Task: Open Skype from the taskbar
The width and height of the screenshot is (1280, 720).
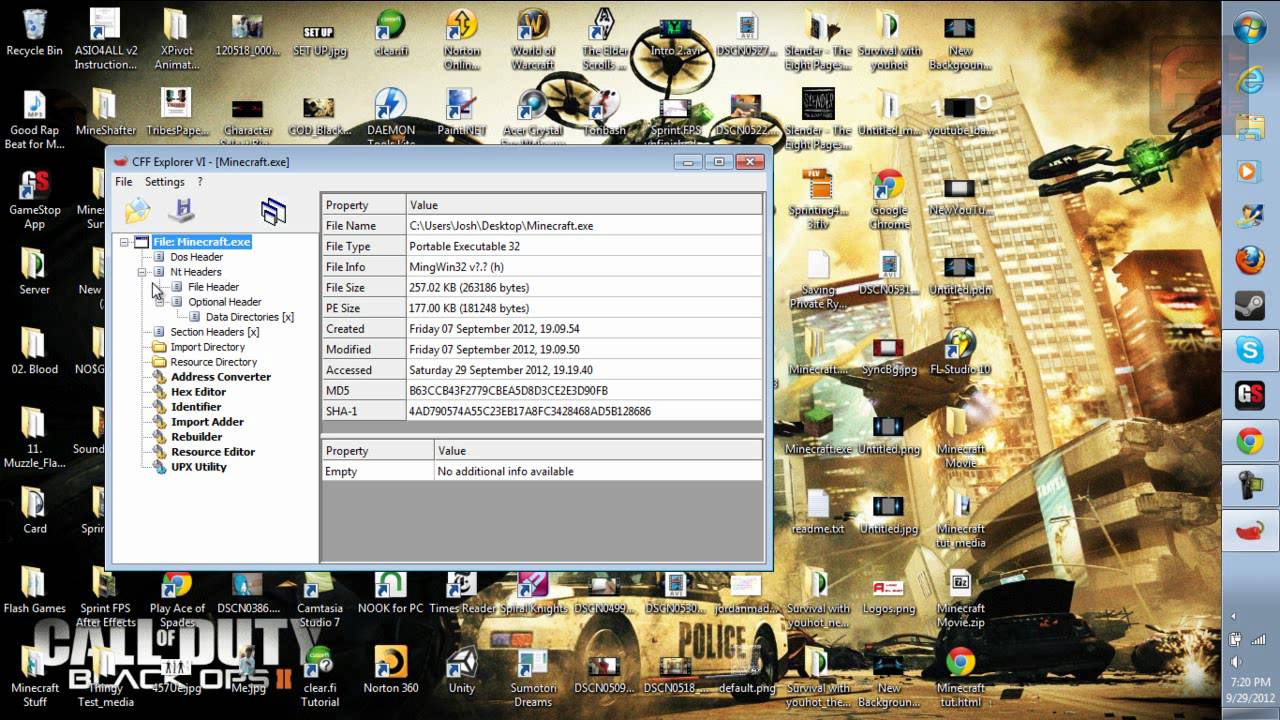Action: [x=1250, y=350]
